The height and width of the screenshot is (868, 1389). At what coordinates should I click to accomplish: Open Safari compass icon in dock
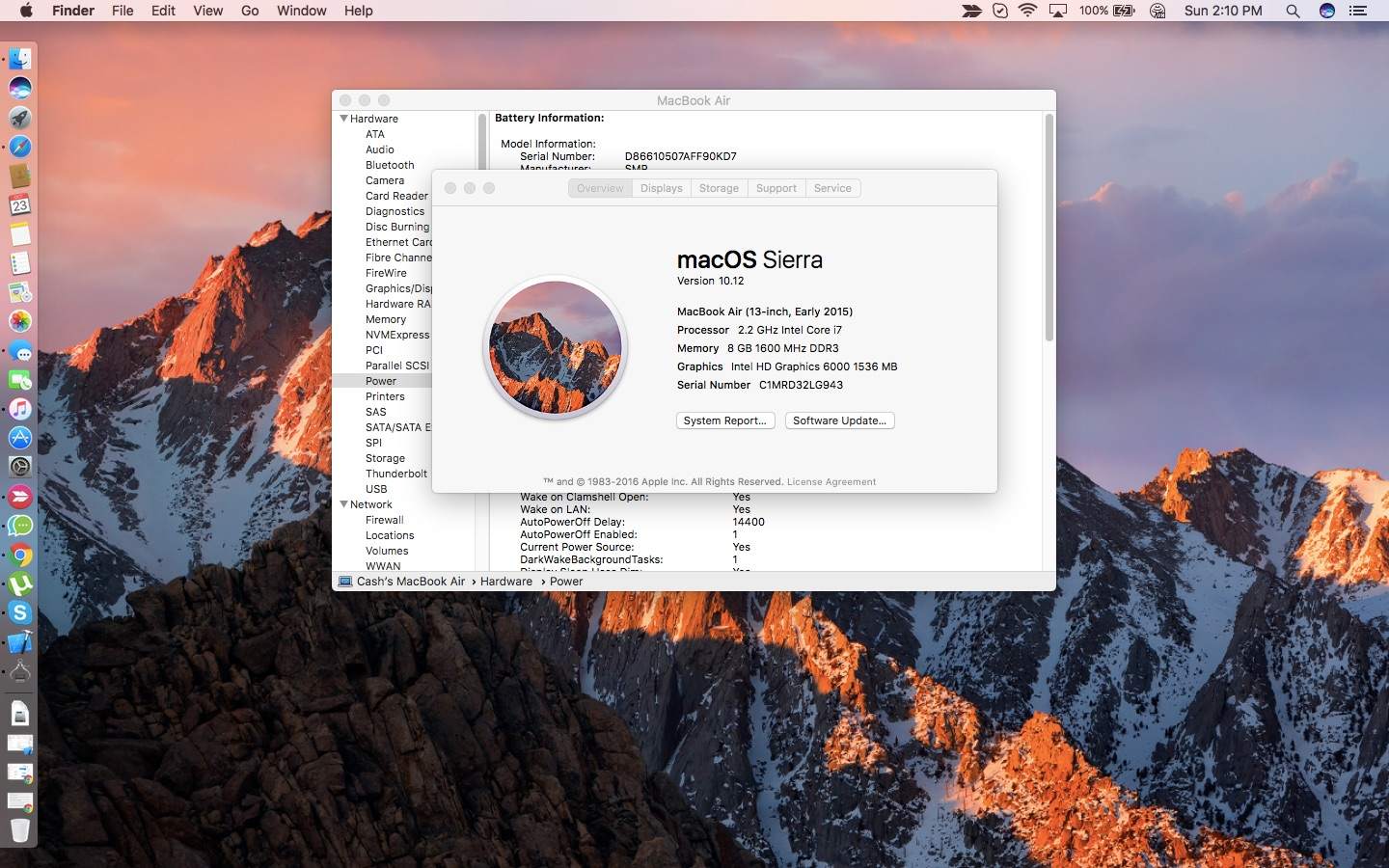tap(20, 147)
